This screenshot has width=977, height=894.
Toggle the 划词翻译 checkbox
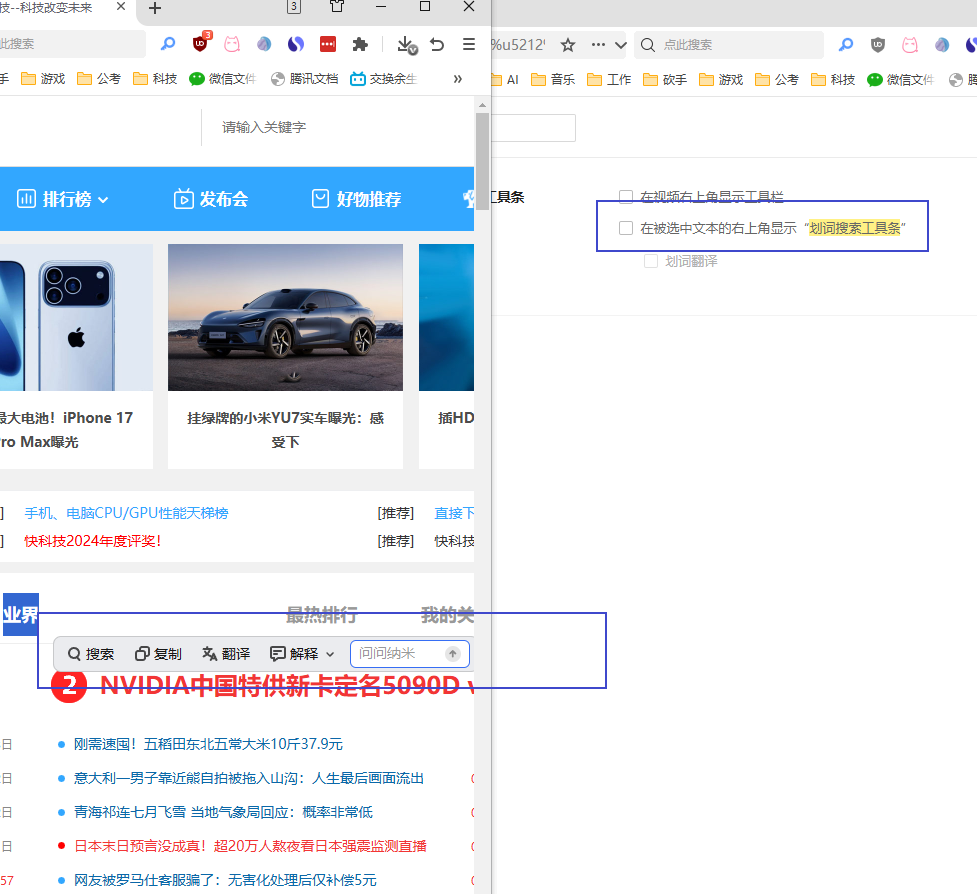[651, 261]
